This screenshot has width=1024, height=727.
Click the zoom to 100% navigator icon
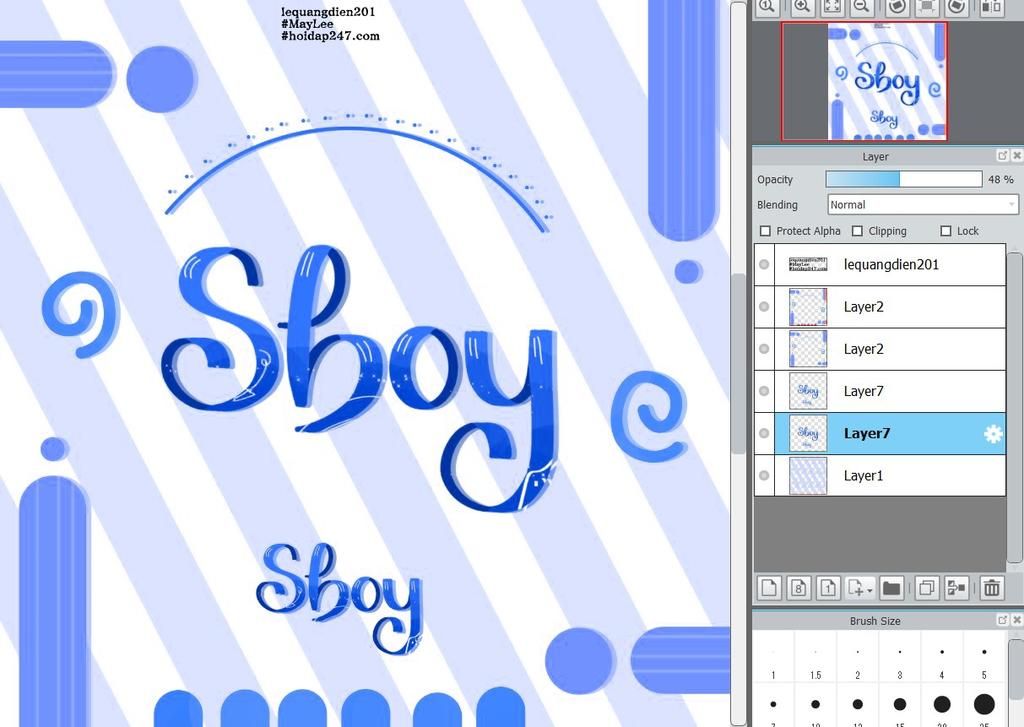click(x=767, y=7)
